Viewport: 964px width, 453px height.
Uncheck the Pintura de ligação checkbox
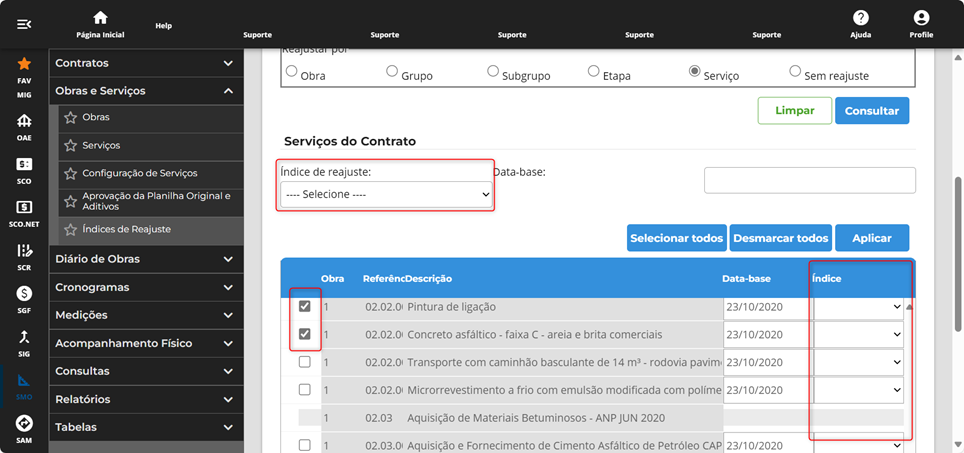(x=304, y=306)
